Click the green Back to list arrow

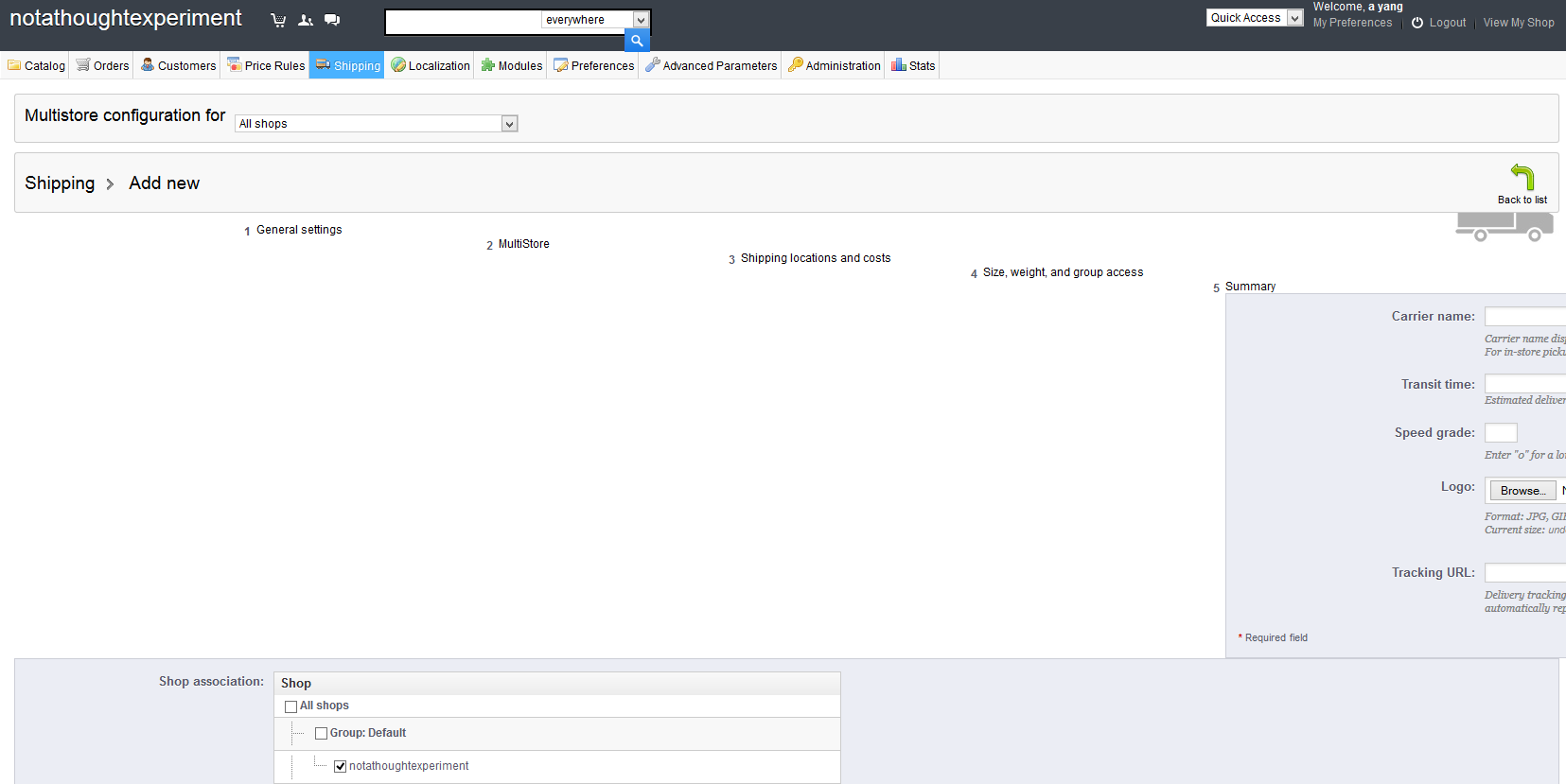pos(1522,177)
